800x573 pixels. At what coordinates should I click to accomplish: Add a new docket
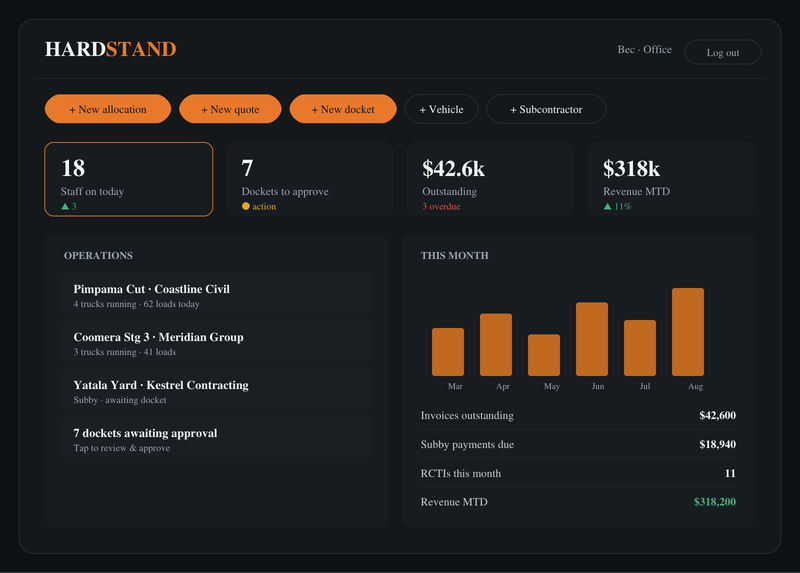pyautogui.click(x=343, y=109)
